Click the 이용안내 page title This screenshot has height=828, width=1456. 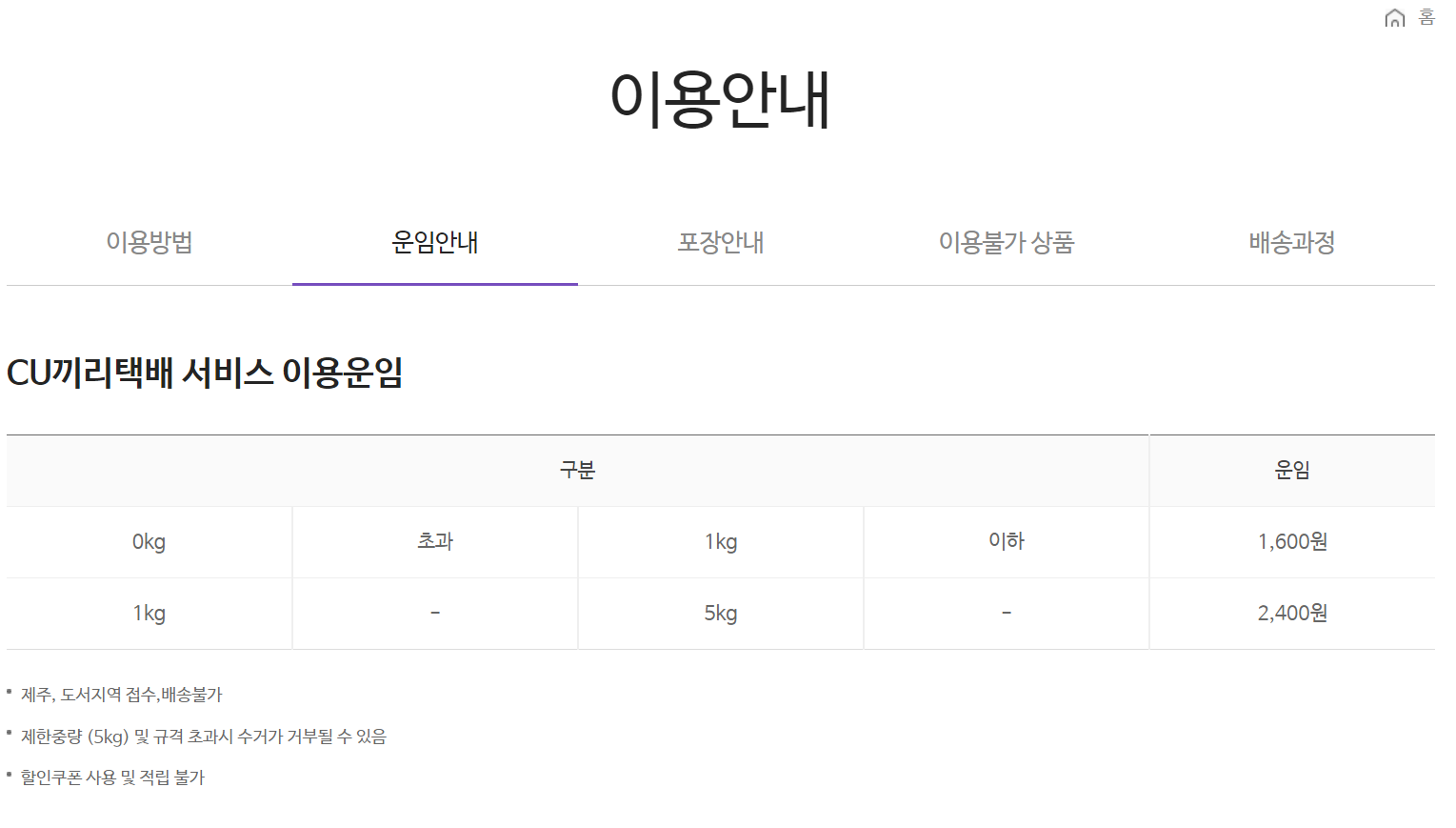[721, 99]
